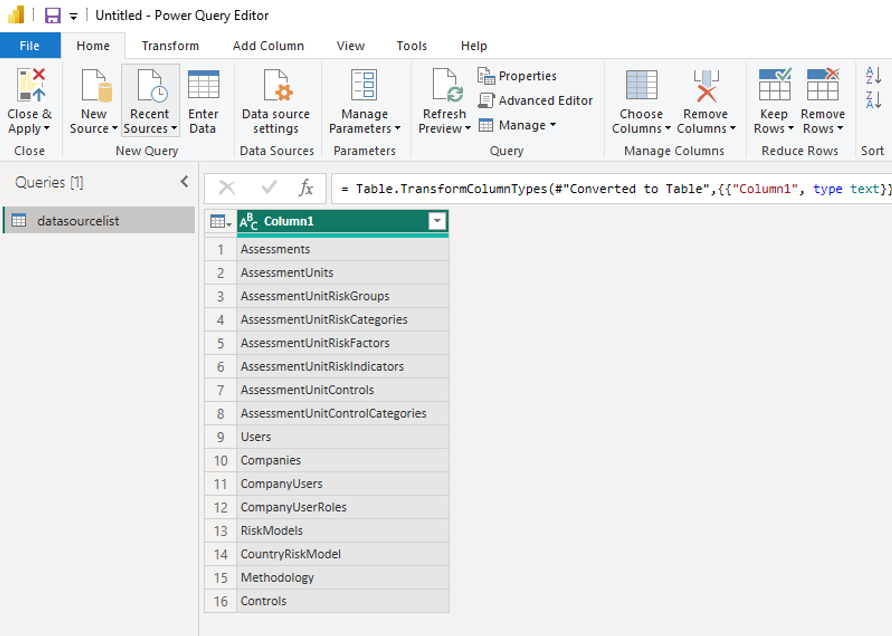Select the datasourcelist query

pyautogui.click(x=99, y=221)
